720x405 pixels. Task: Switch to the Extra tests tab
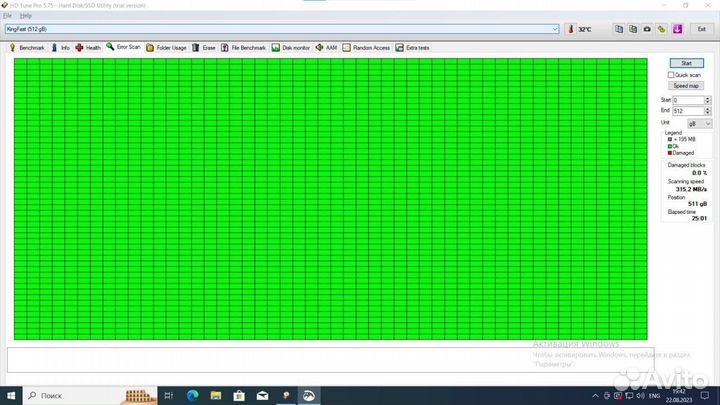(x=412, y=48)
